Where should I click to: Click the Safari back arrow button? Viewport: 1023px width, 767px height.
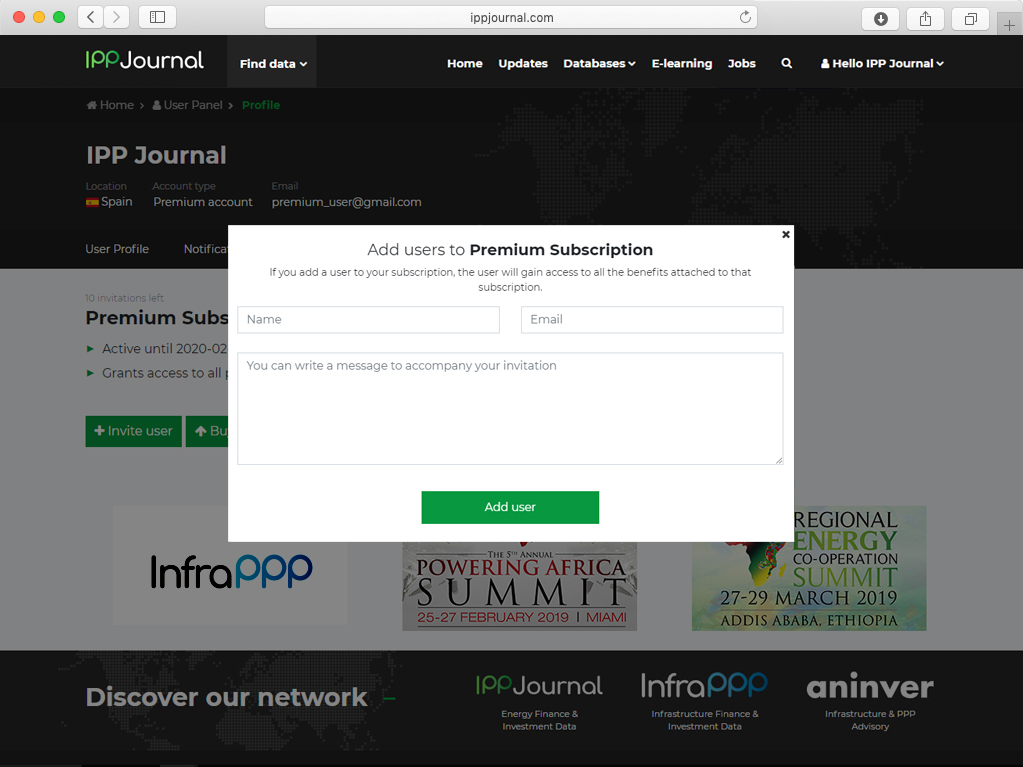(91, 17)
